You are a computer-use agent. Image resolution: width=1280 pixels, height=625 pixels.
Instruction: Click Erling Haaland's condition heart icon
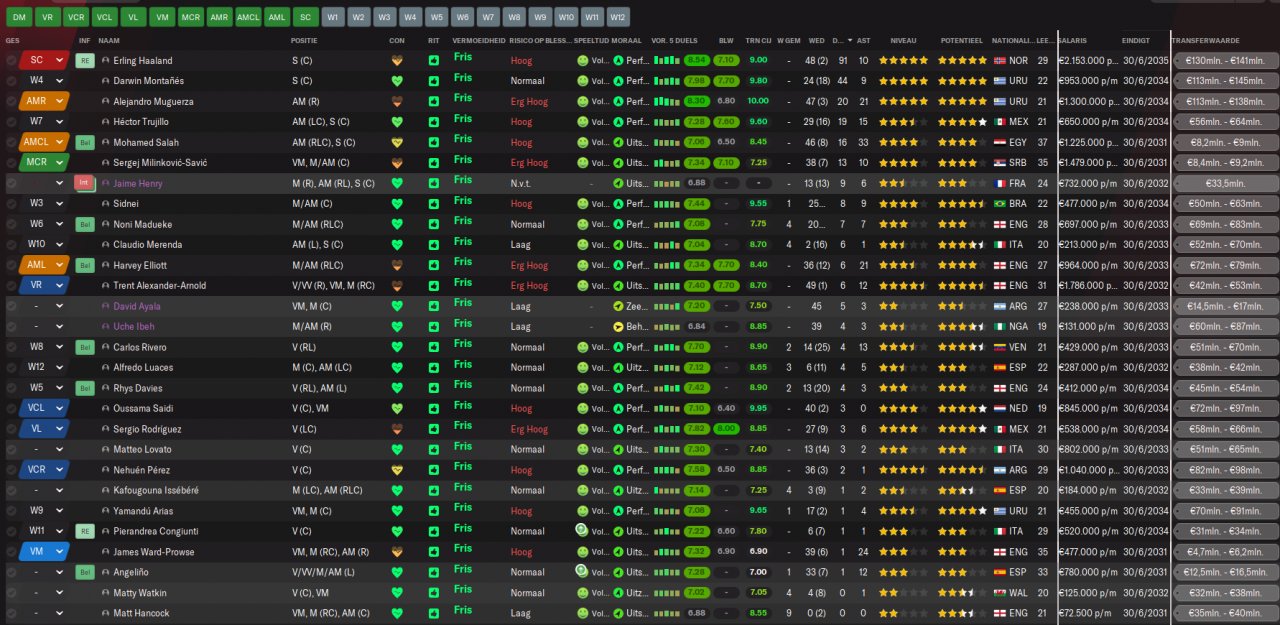(x=397, y=60)
